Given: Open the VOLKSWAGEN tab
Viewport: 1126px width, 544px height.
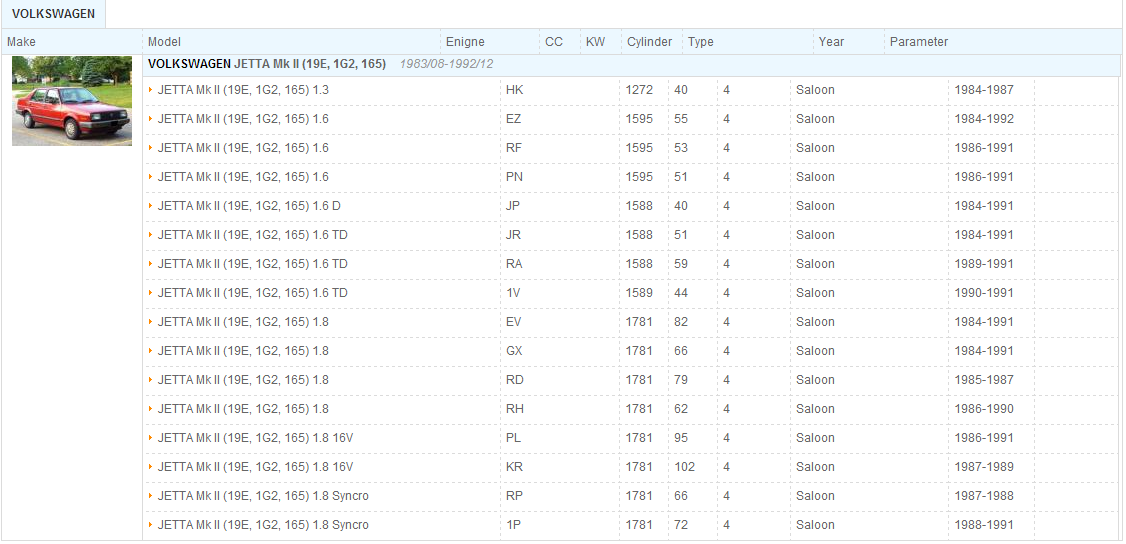Looking at the screenshot, I should click(x=53, y=14).
